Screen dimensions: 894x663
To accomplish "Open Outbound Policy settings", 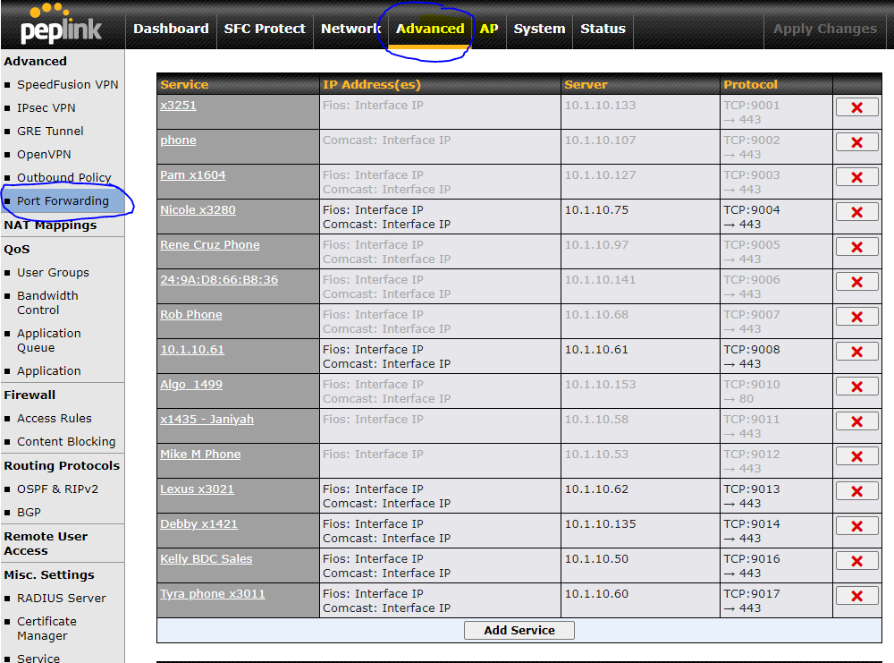I will [x=63, y=177].
